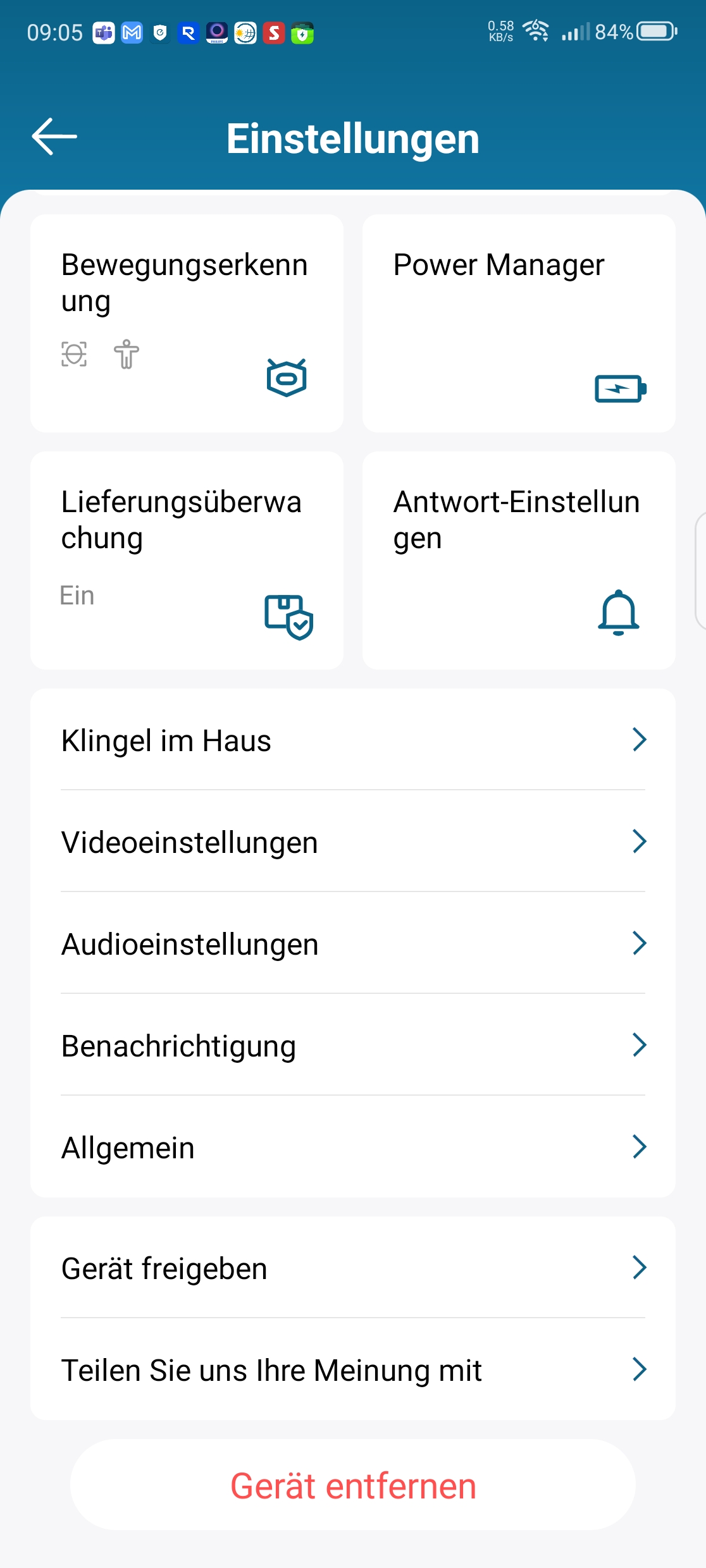
Task: Tap the bell icon in Antwort-Einstellungen
Action: coord(618,612)
